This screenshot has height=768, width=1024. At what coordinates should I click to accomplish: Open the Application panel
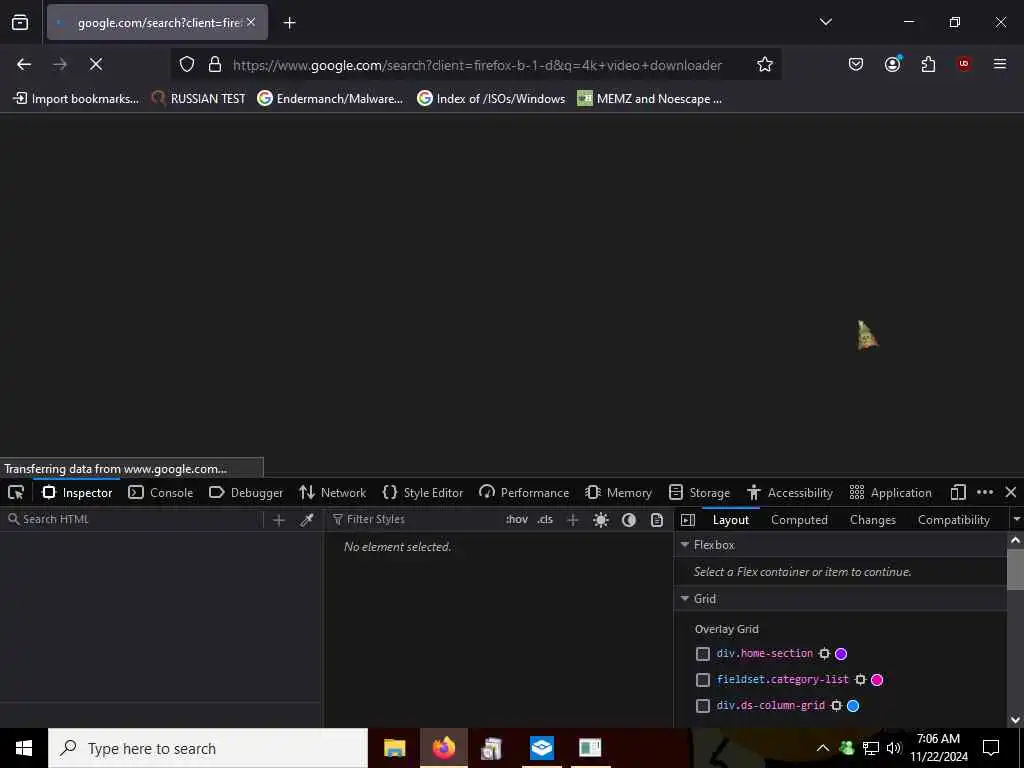pyautogui.click(x=890, y=492)
